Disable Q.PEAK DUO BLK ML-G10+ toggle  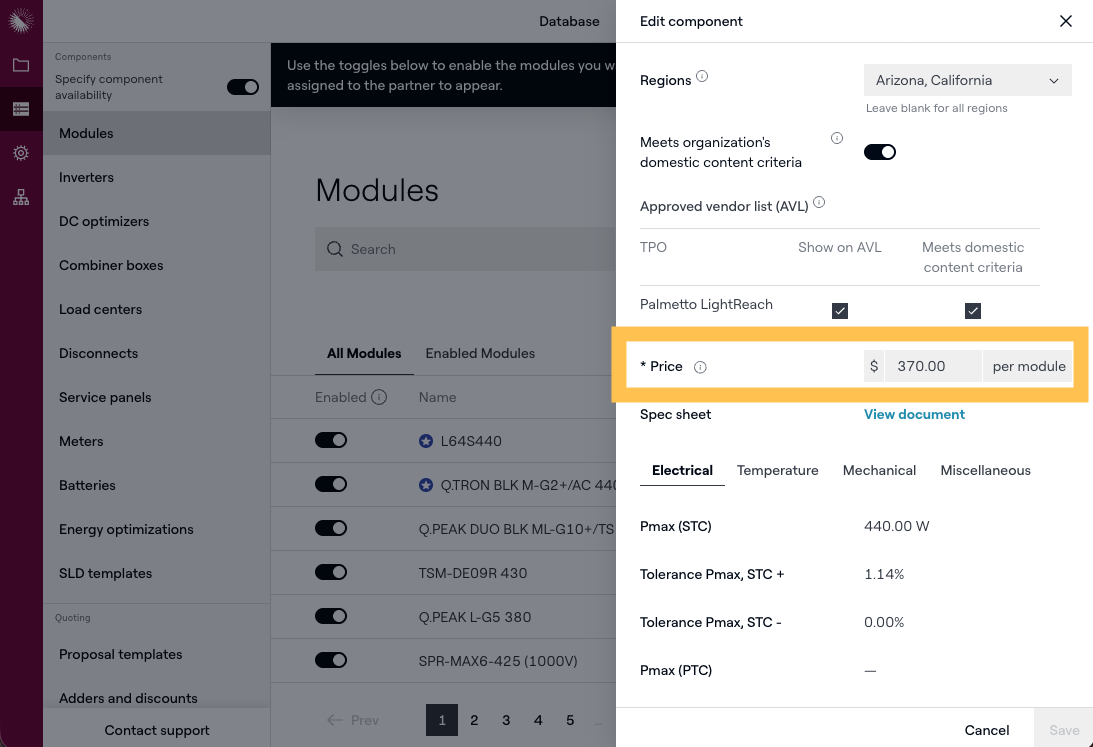331,528
